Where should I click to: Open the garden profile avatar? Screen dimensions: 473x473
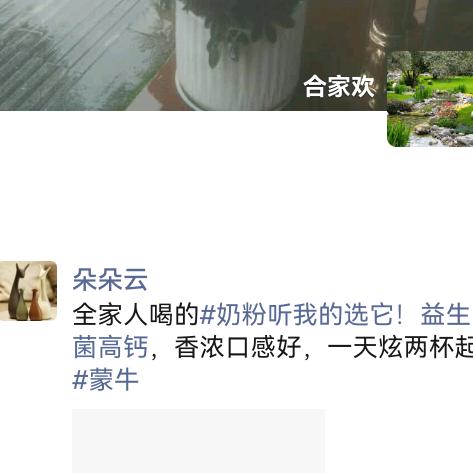430,99
